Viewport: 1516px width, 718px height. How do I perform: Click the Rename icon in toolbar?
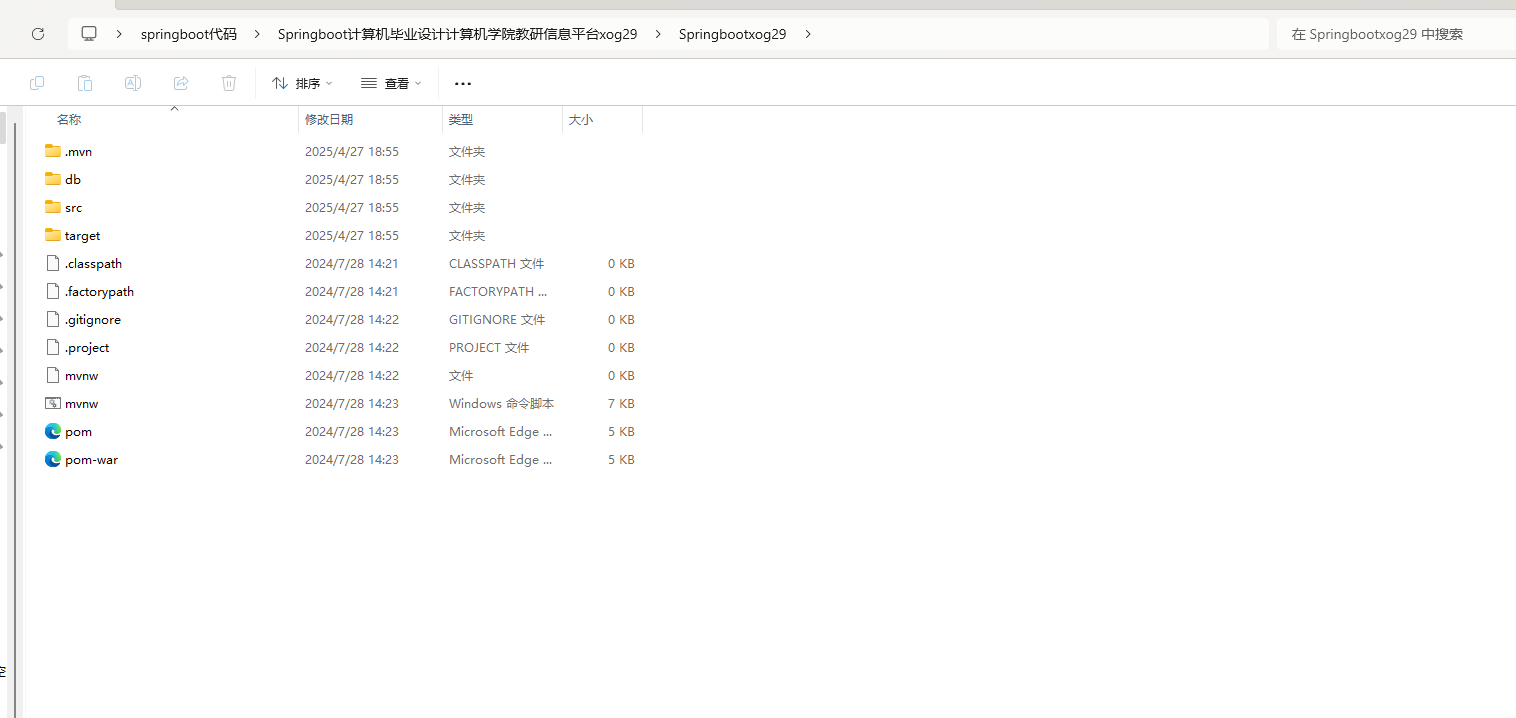[x=133, y=83]
